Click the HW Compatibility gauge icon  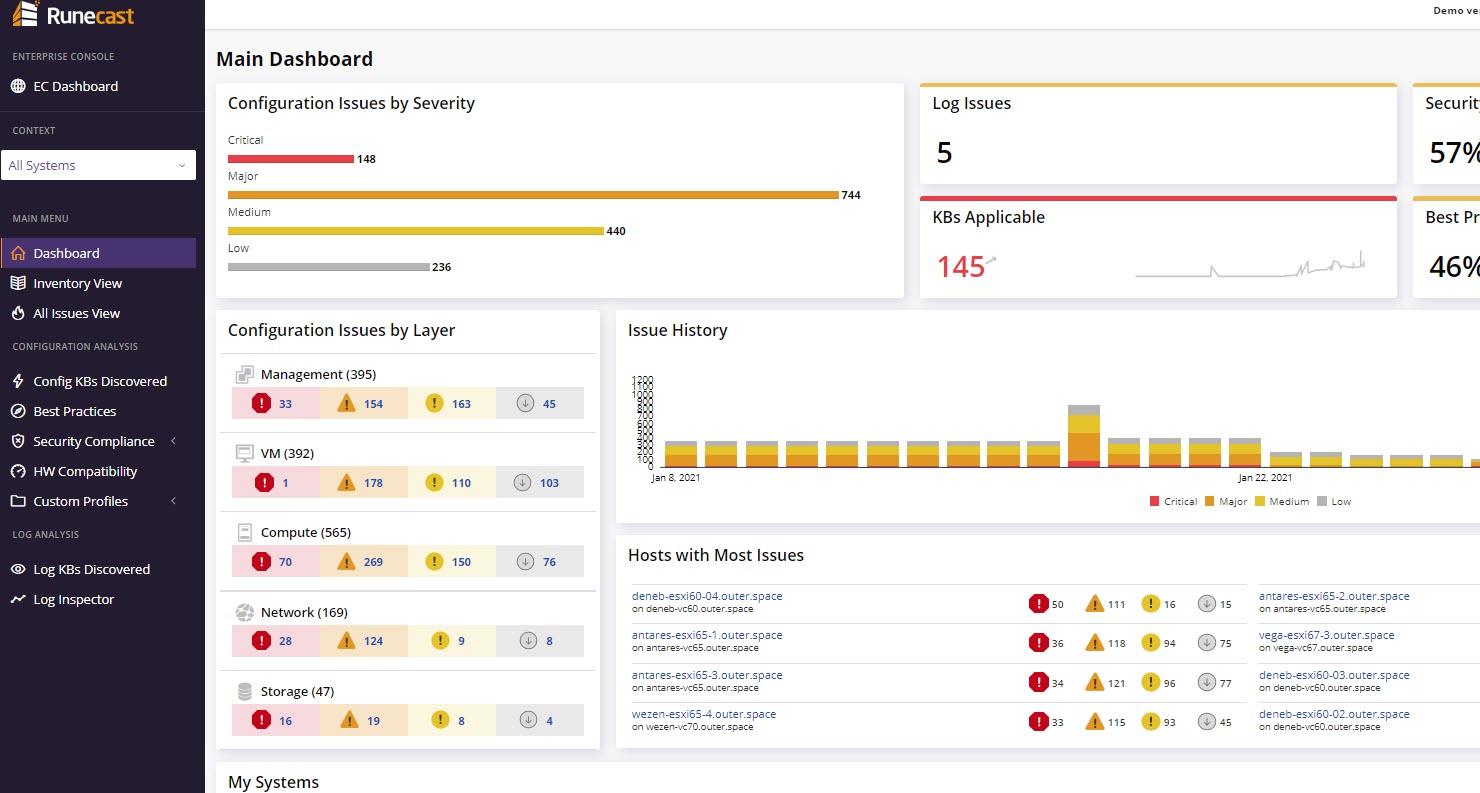[18, 471]
